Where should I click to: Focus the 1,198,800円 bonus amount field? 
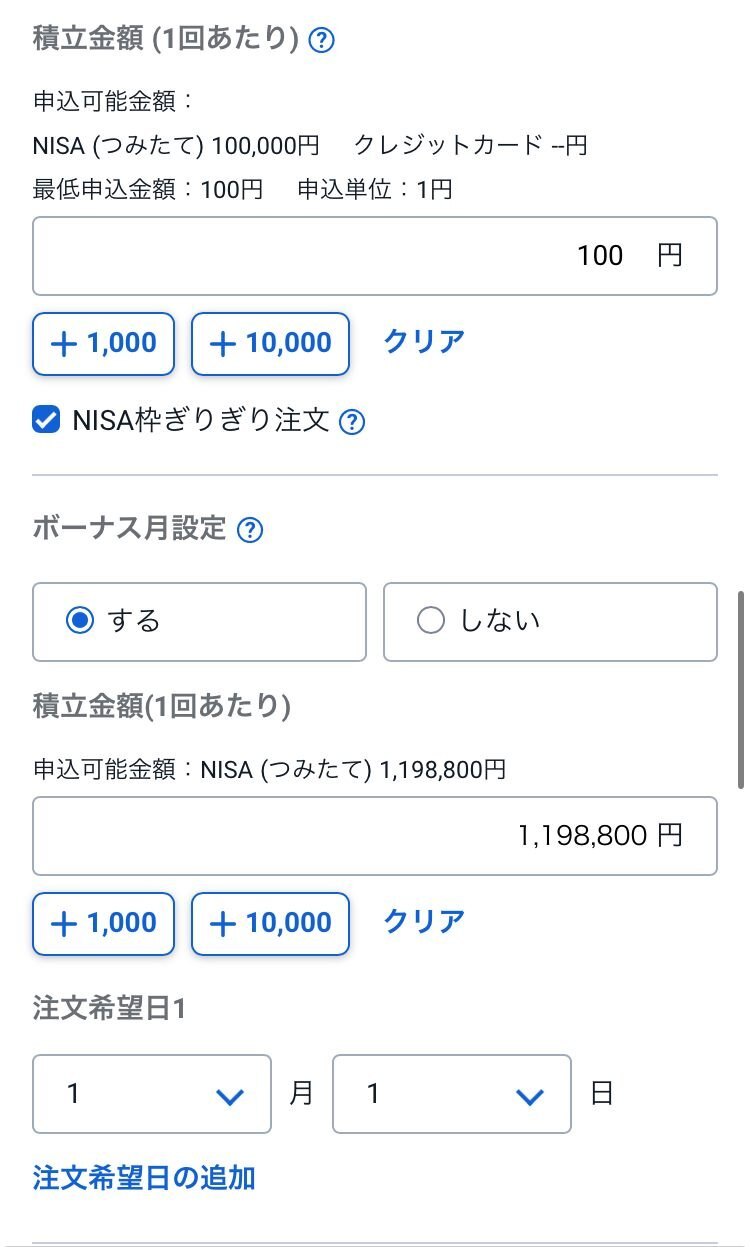[x=375, y=836]
